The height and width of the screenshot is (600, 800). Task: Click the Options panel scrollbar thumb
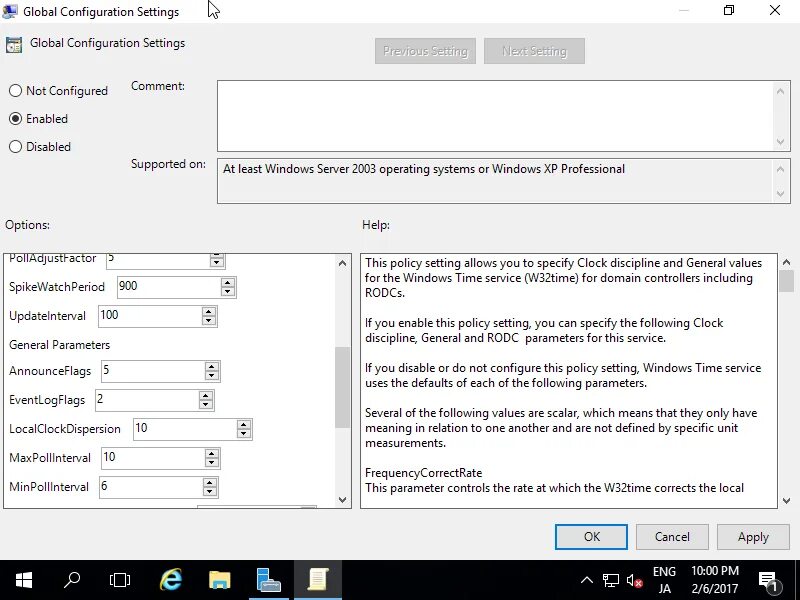point(342,387)
